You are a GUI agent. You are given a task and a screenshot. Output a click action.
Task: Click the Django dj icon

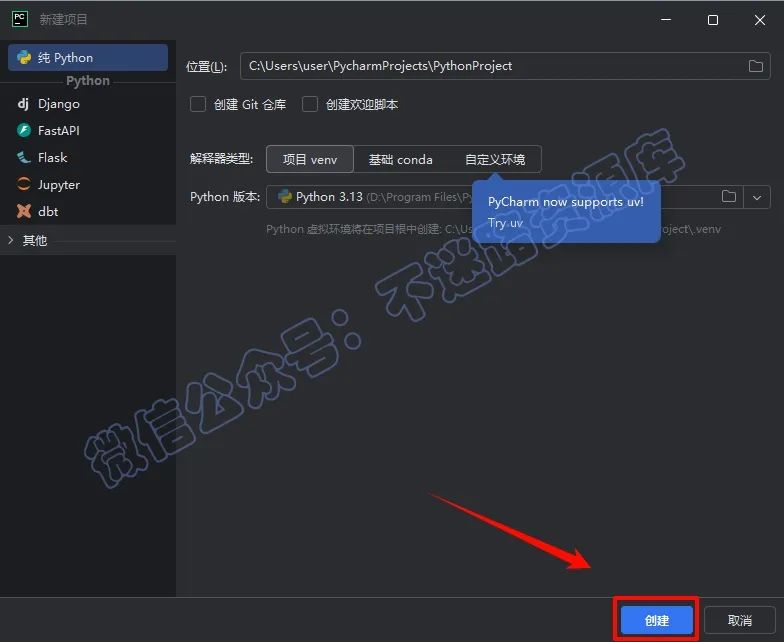coord(23,104)
